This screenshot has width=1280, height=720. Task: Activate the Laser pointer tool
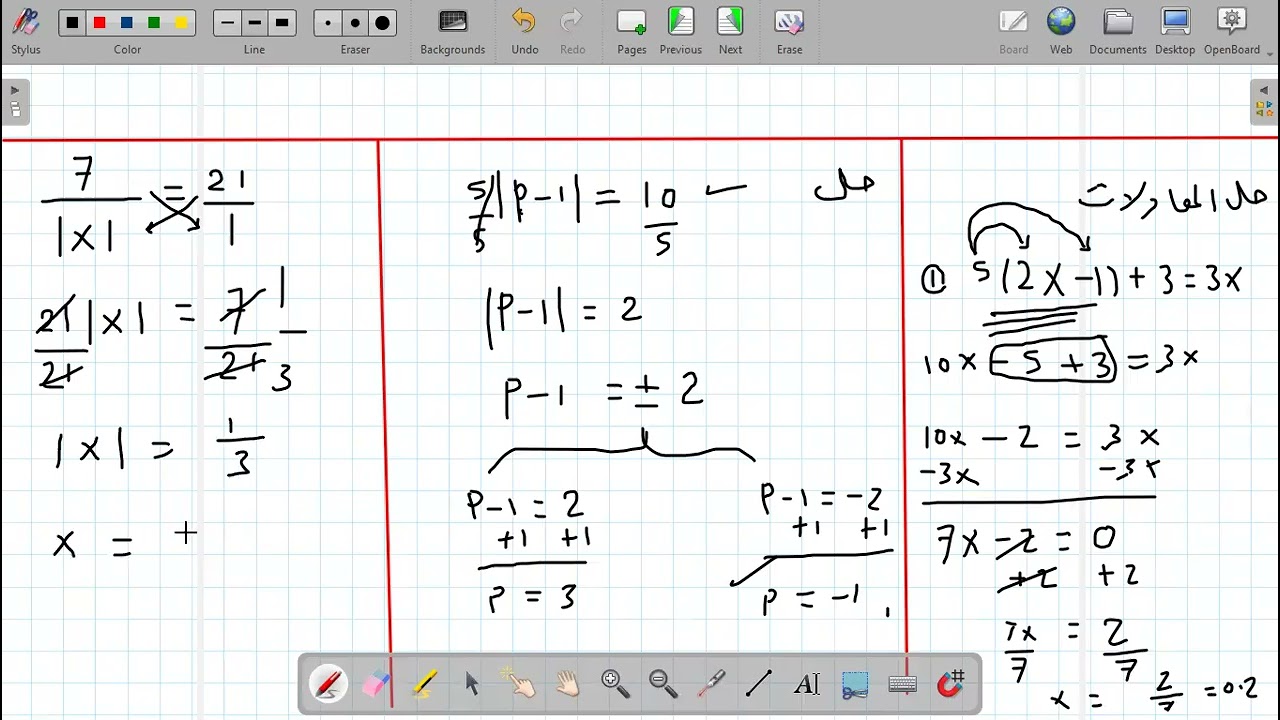coord(711,684)
